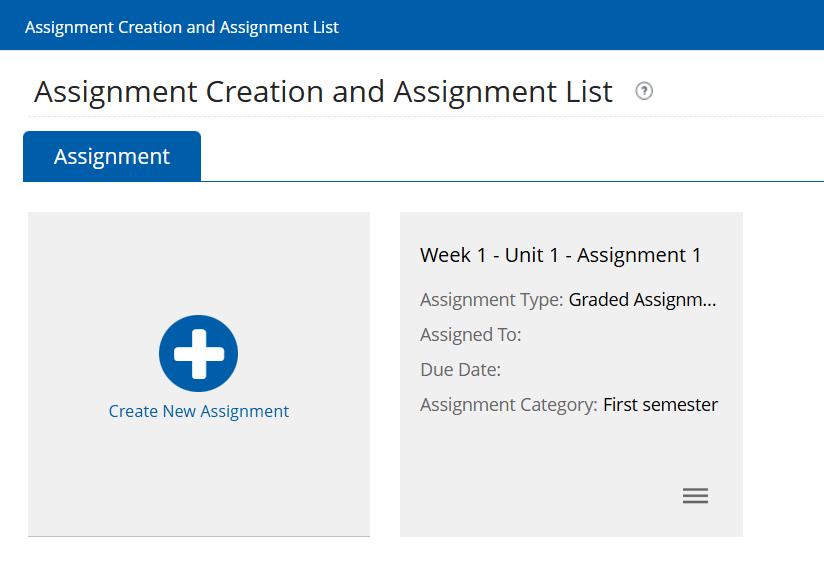Open Week 1 - Unit 1 - Assignment 1
This screenshot has height=575, width=824.
tap(560, 255)
